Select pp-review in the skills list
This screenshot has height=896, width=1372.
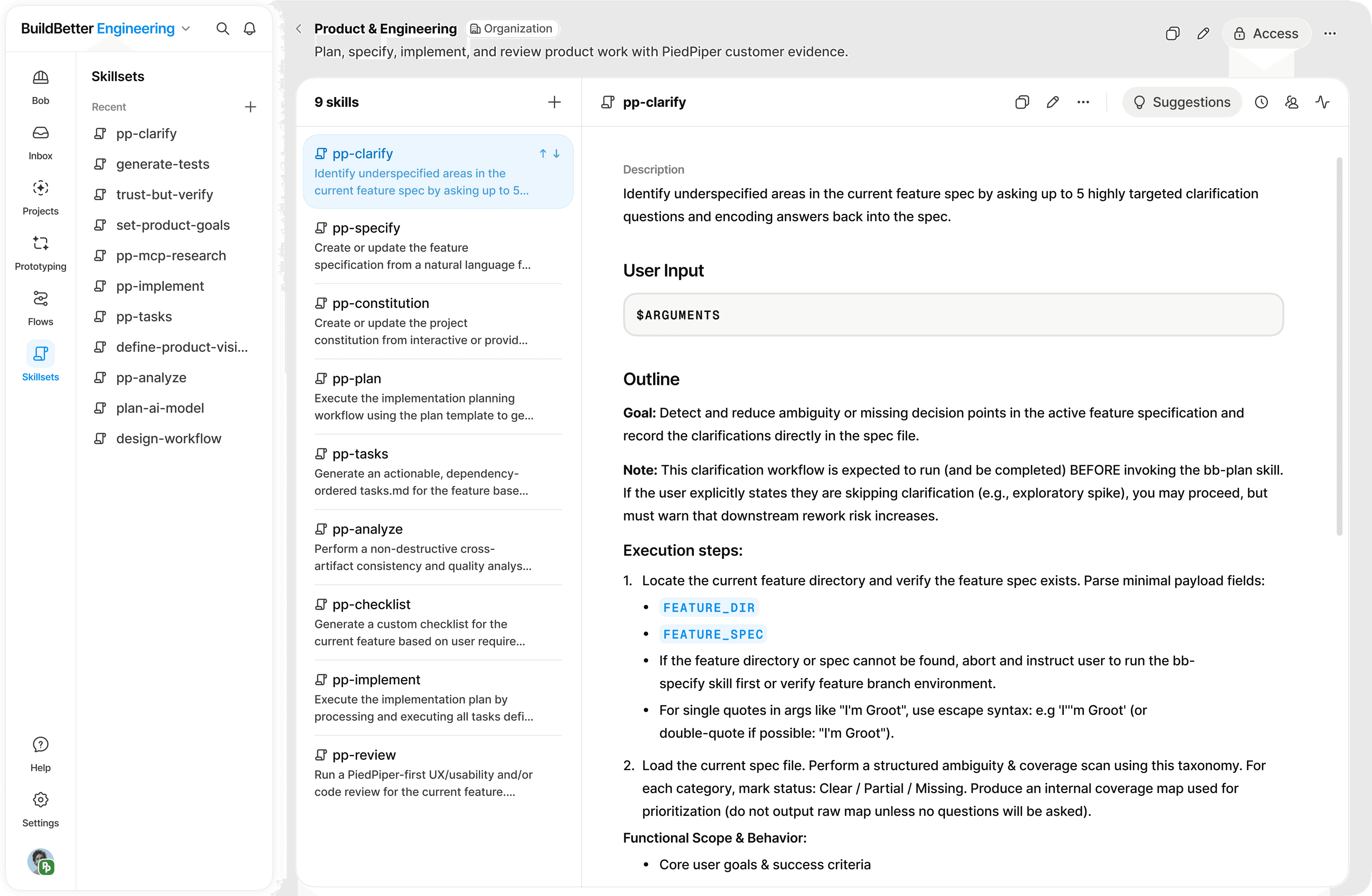pos(438,773)
